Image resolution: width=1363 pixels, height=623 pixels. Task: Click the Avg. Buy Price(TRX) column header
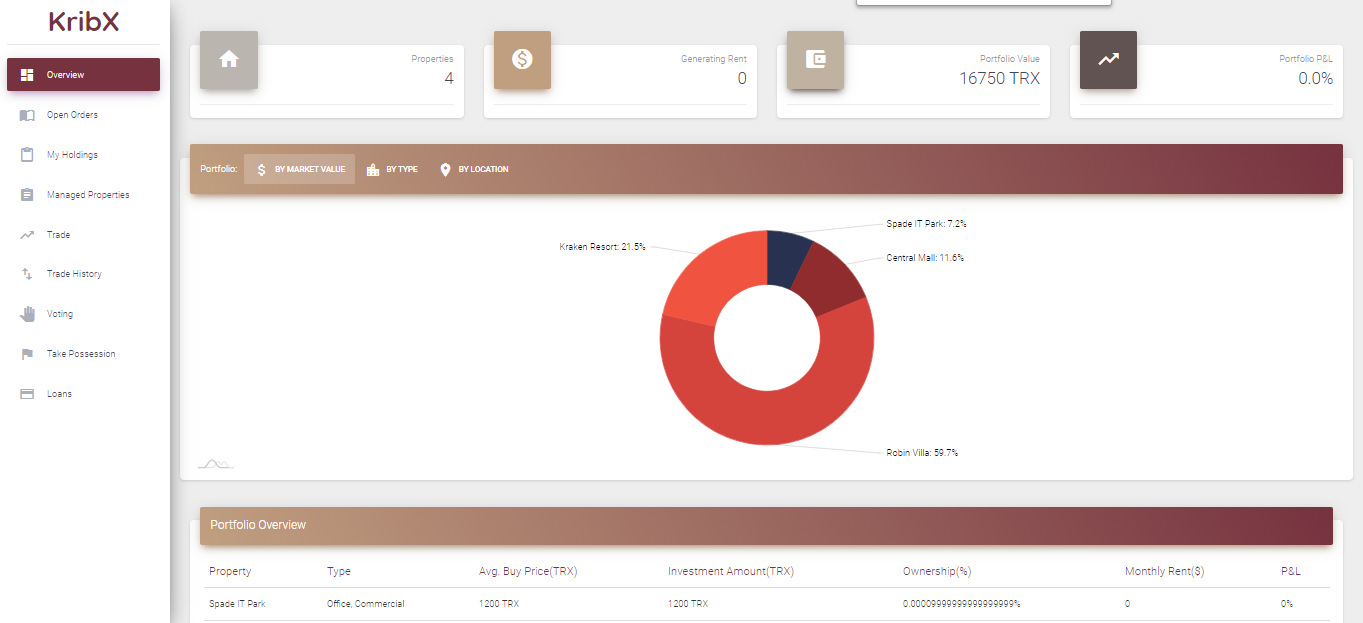(528, 571)
